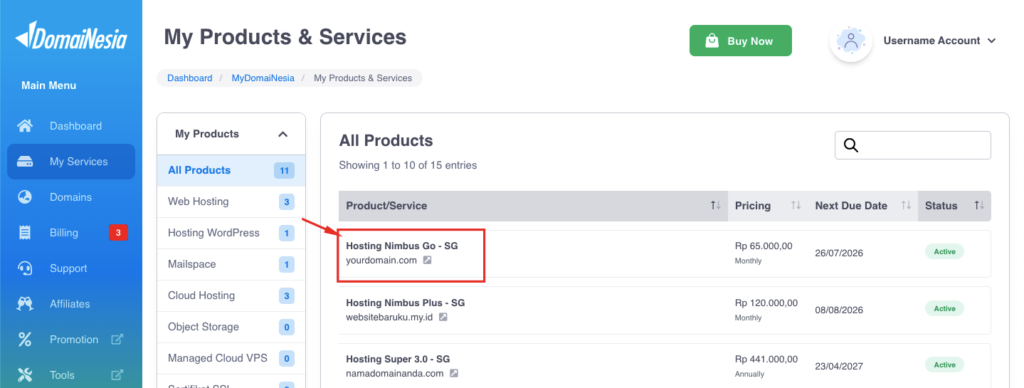Select Hosting WordPress filter

pos(231,233)
